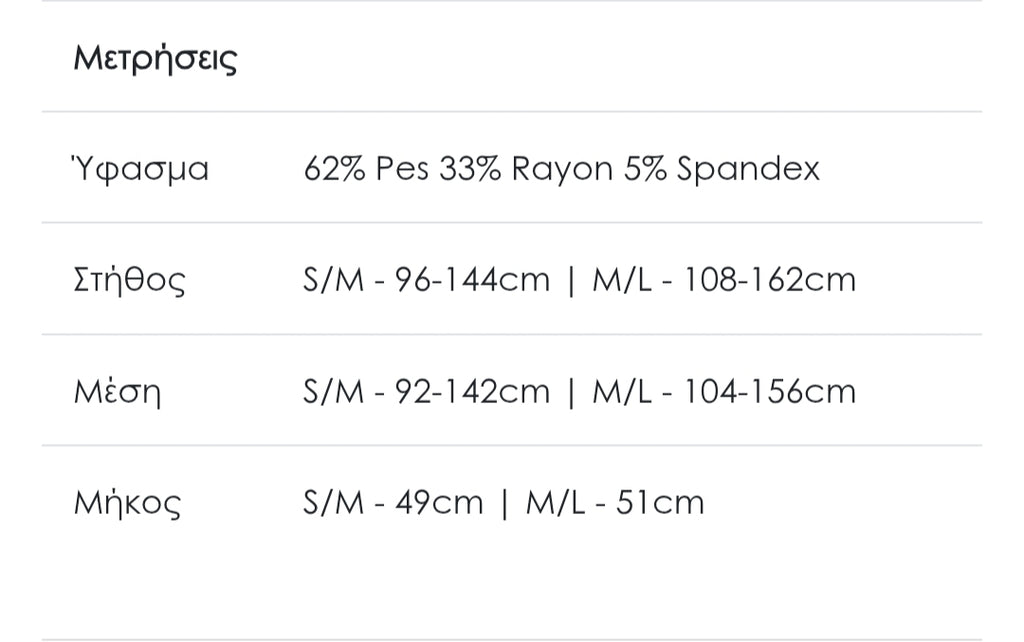The image size is (1024, 642).
Task: Click the divider line below Μετρήσεις heading
Action: click(512, 112)
